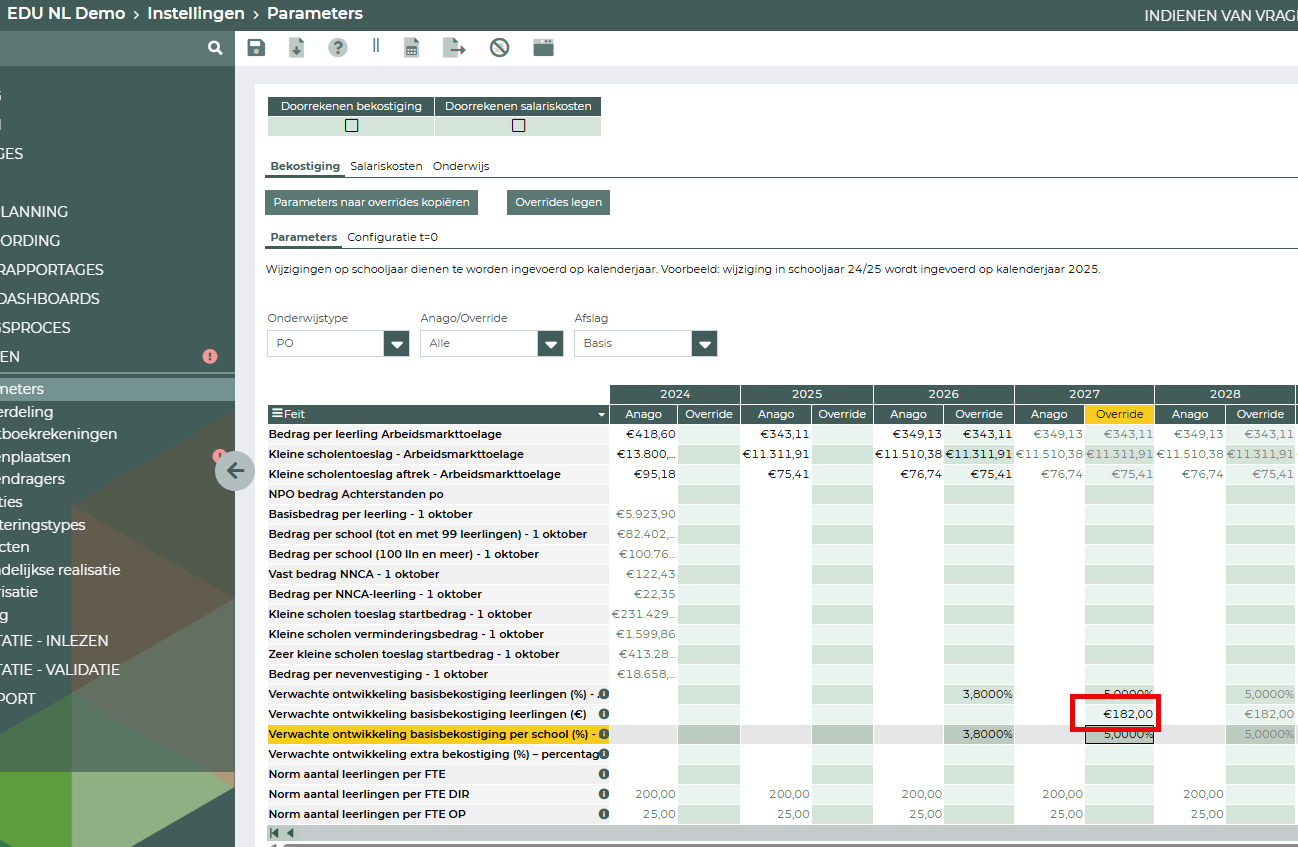Open the Configuratie t=0 tab
1298x847 pixels.
click(x=392, y=237)
